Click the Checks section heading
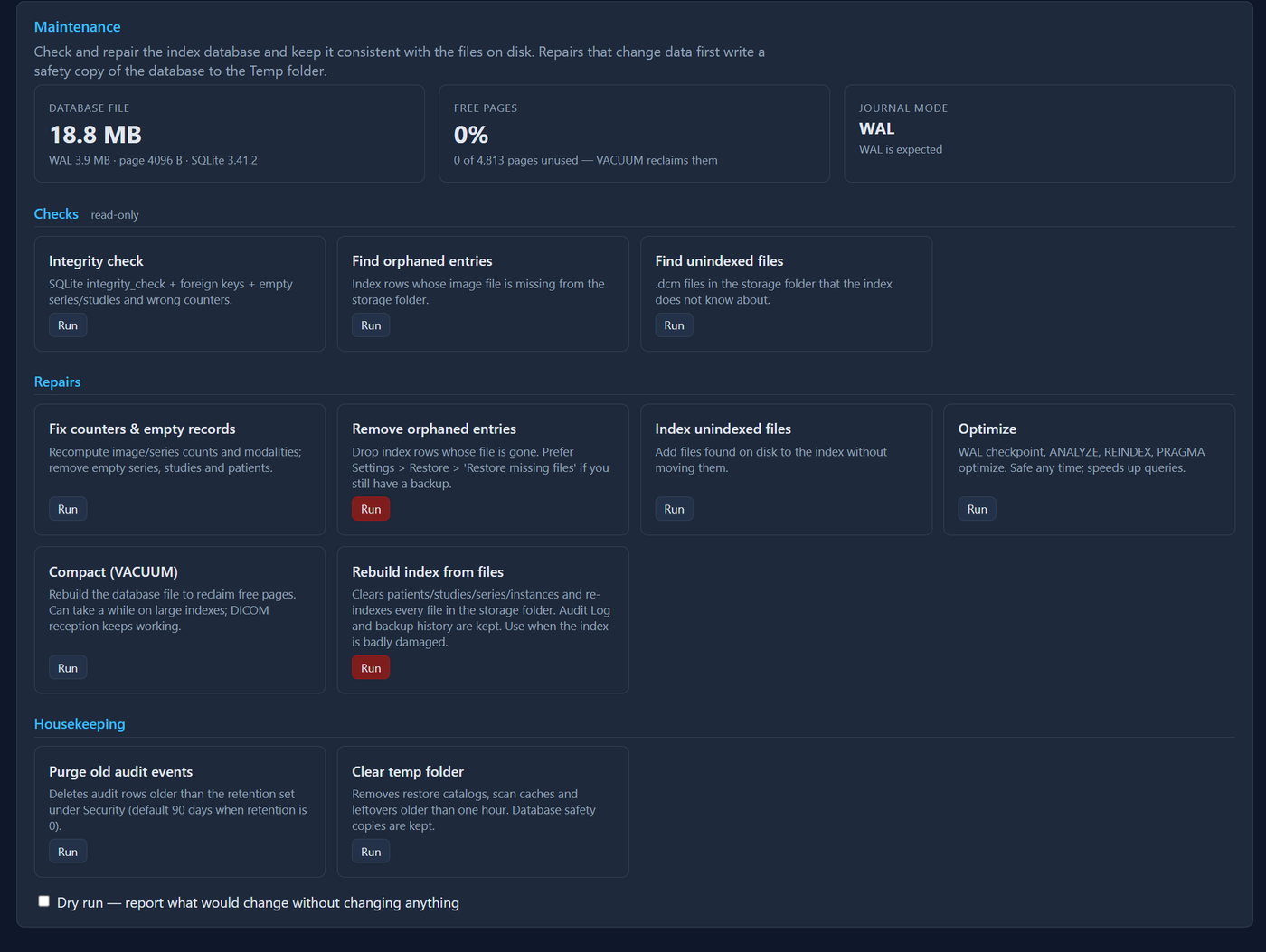 point(56,214)
